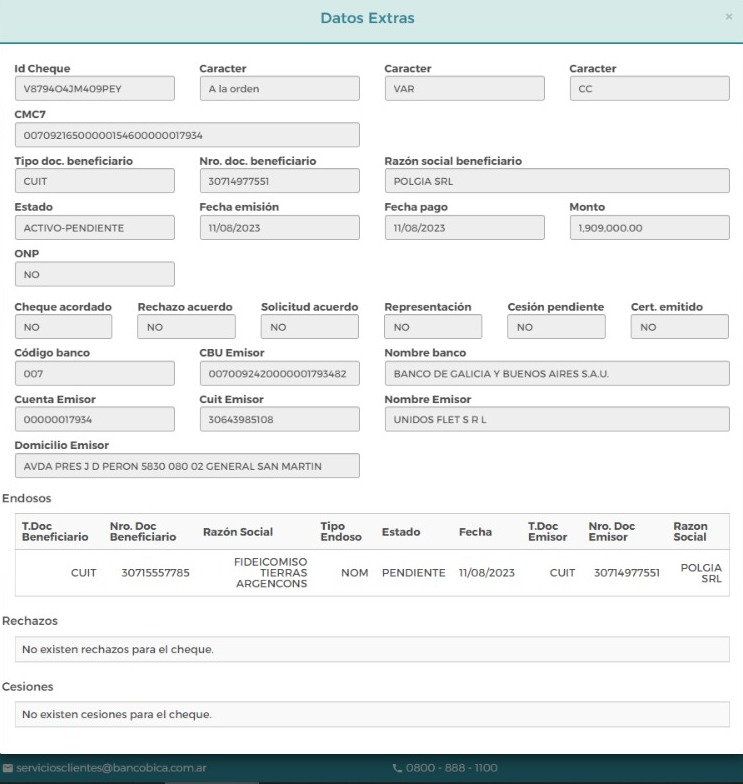Select the Cuit Emisor field
Screen dimensions: 743x784
click(x=280, y=419)
